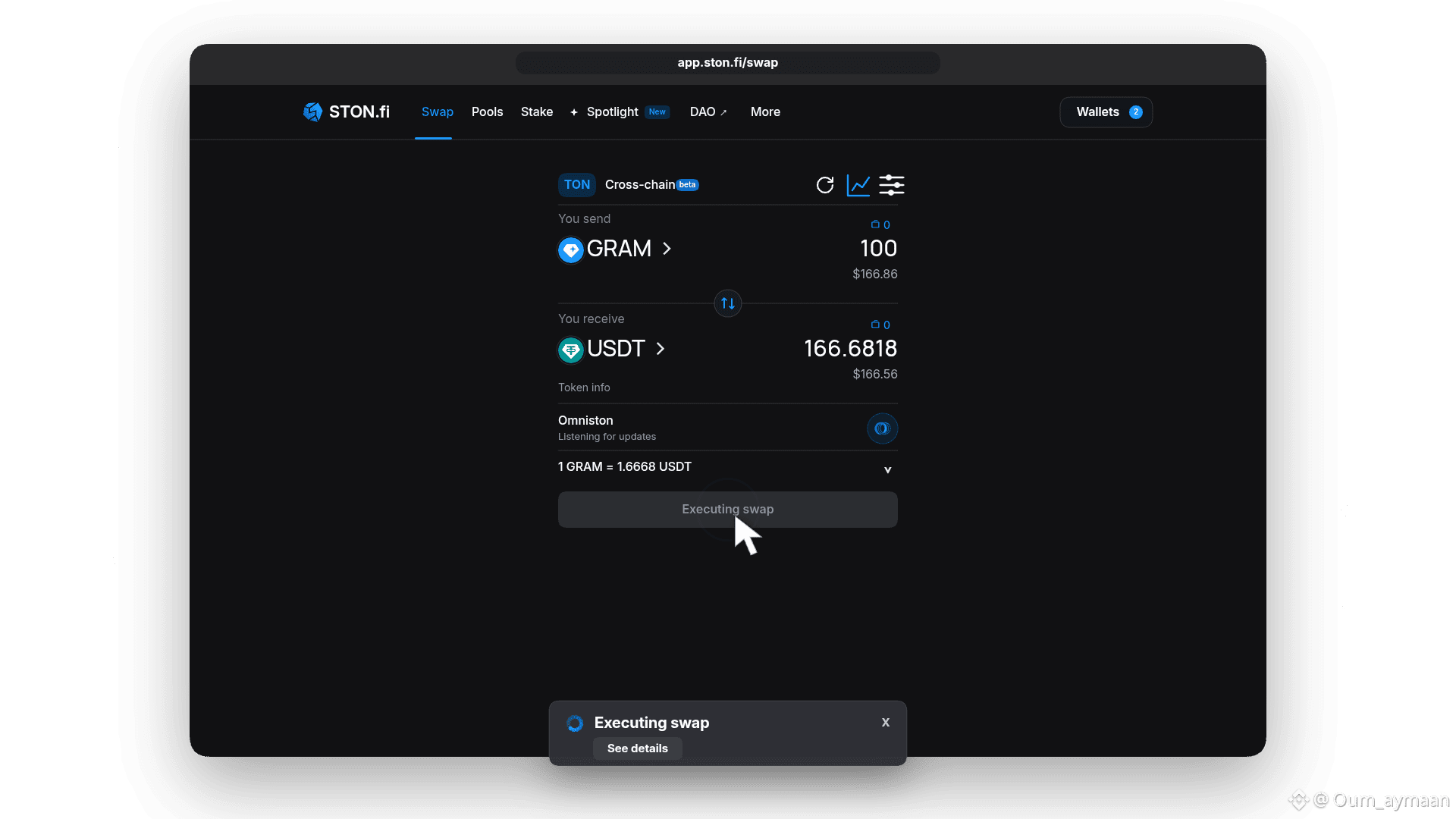
Task: Click USDT wallet balance indicator
Action: pos(880,325)
